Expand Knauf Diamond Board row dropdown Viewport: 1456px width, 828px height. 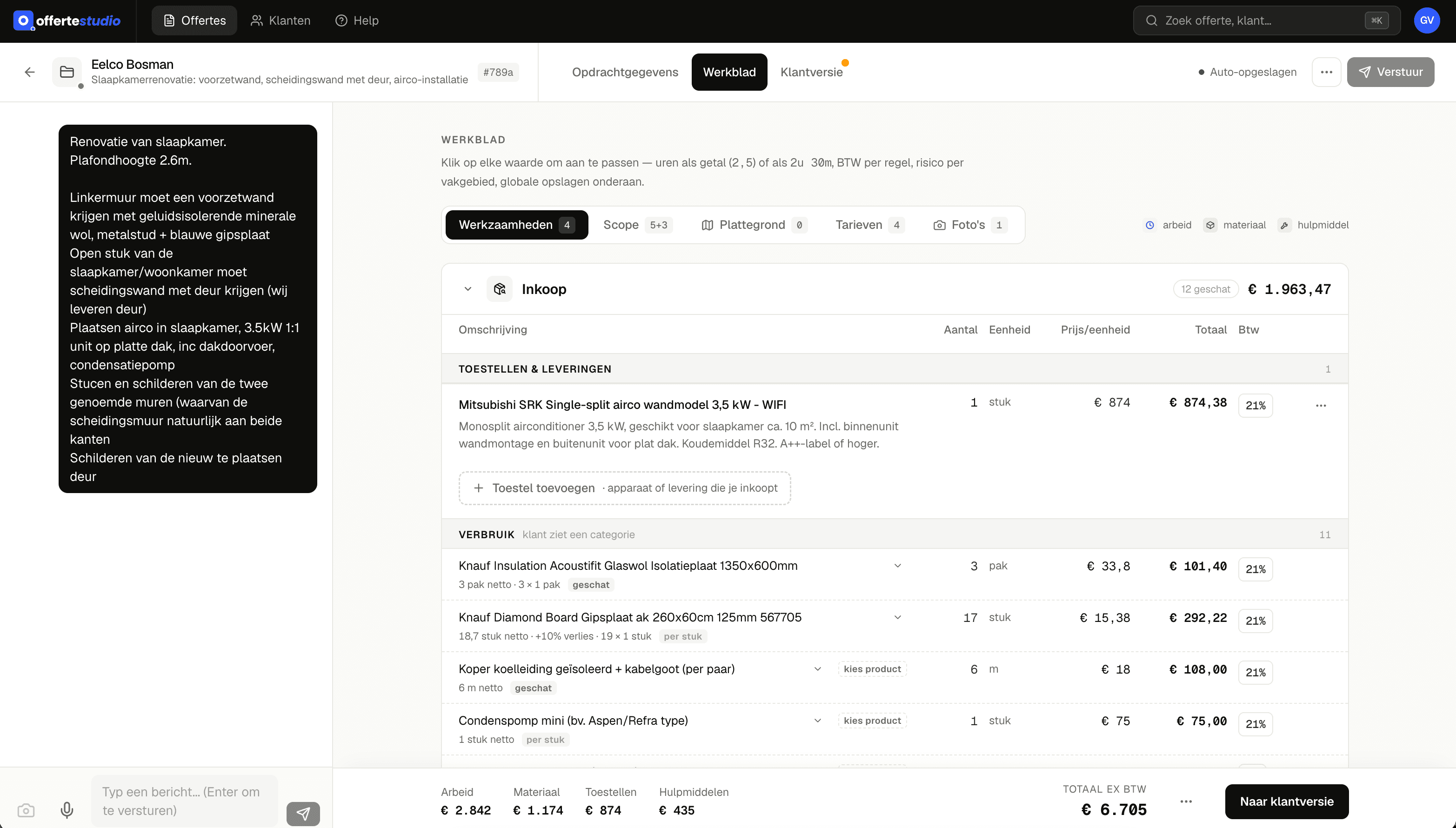pyautogui.click(x=898, y=618)
